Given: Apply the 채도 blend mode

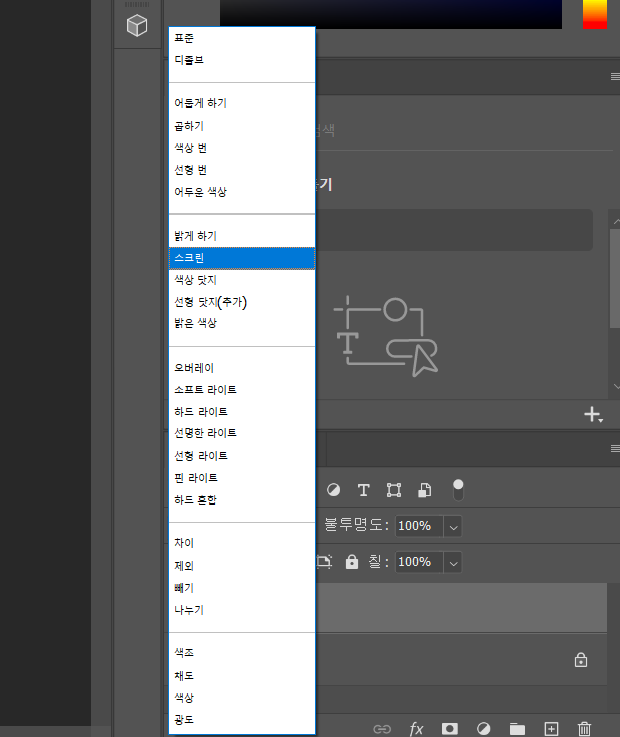Looking at the screenshot, I should pyautogui.click(x=242, y=676).
